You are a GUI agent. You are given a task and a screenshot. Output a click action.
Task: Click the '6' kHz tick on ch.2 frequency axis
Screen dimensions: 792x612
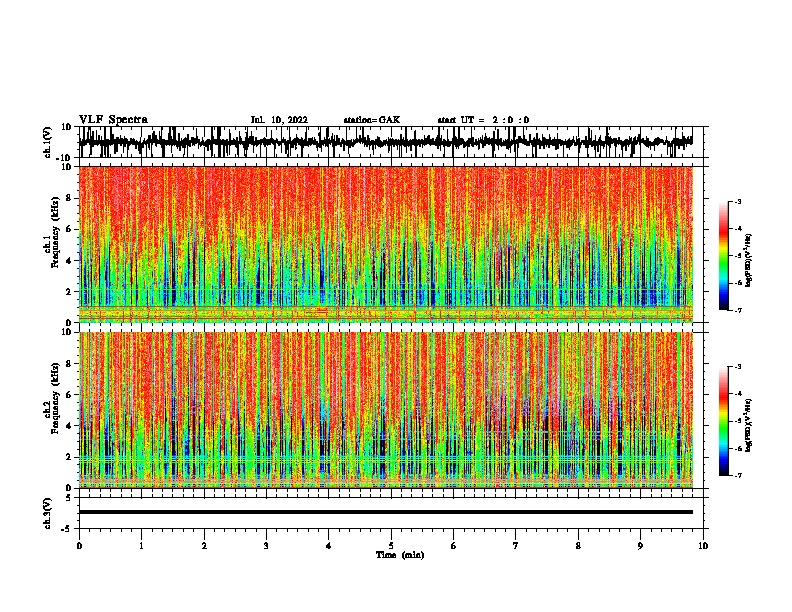[x=69, y=394]
